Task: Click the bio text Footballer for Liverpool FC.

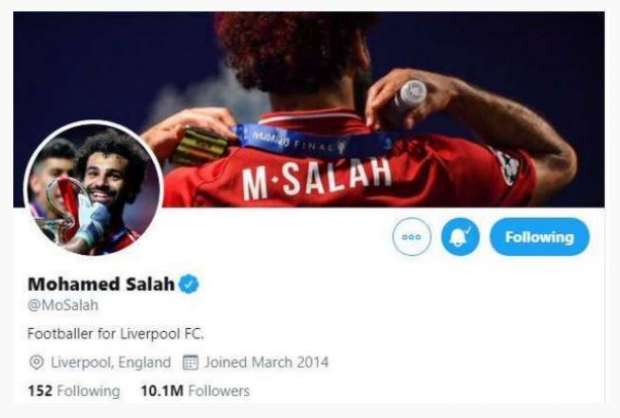Action: (115, 334)
